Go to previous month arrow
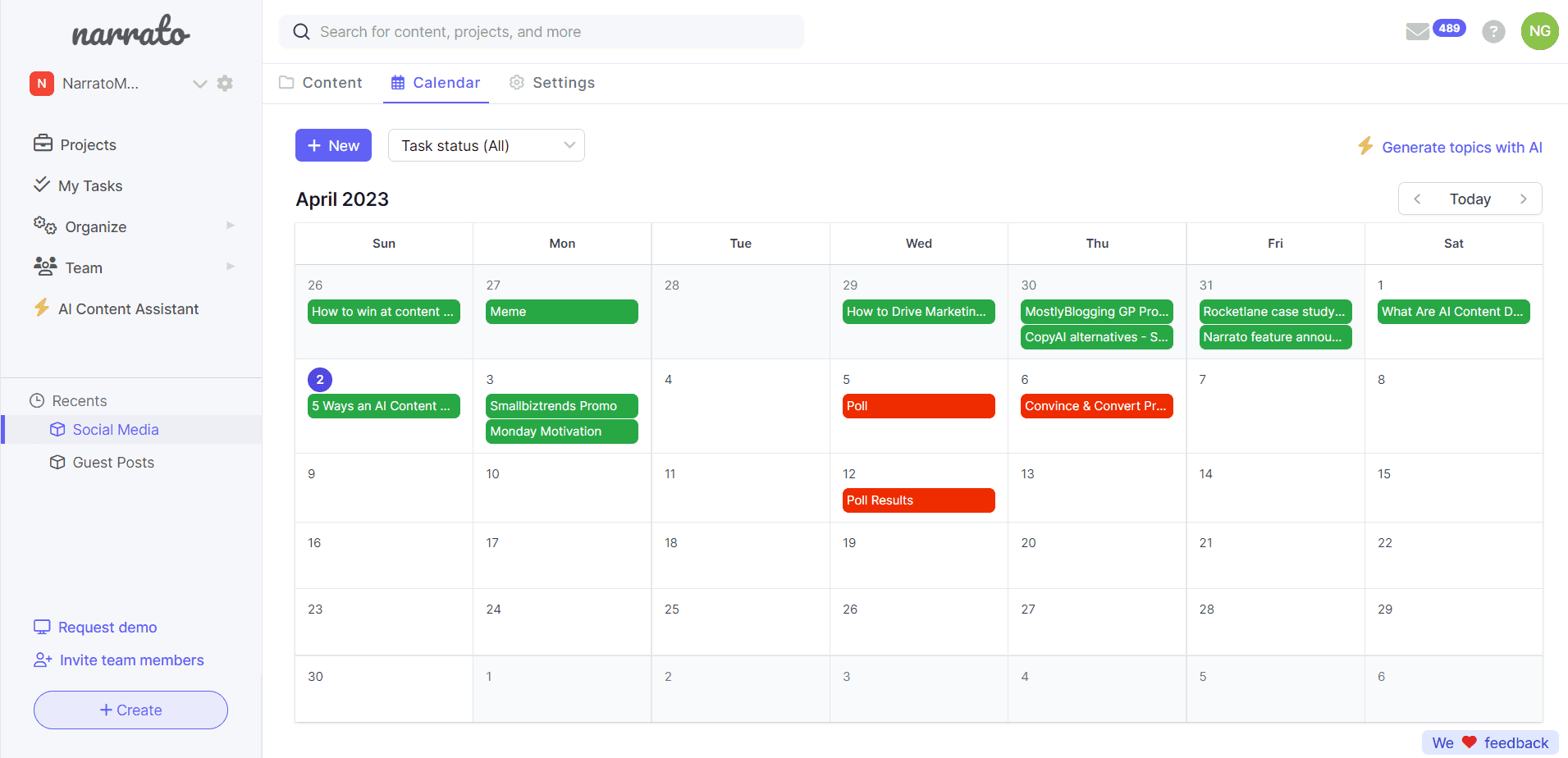1568x758 pixels. point(1417,199)
